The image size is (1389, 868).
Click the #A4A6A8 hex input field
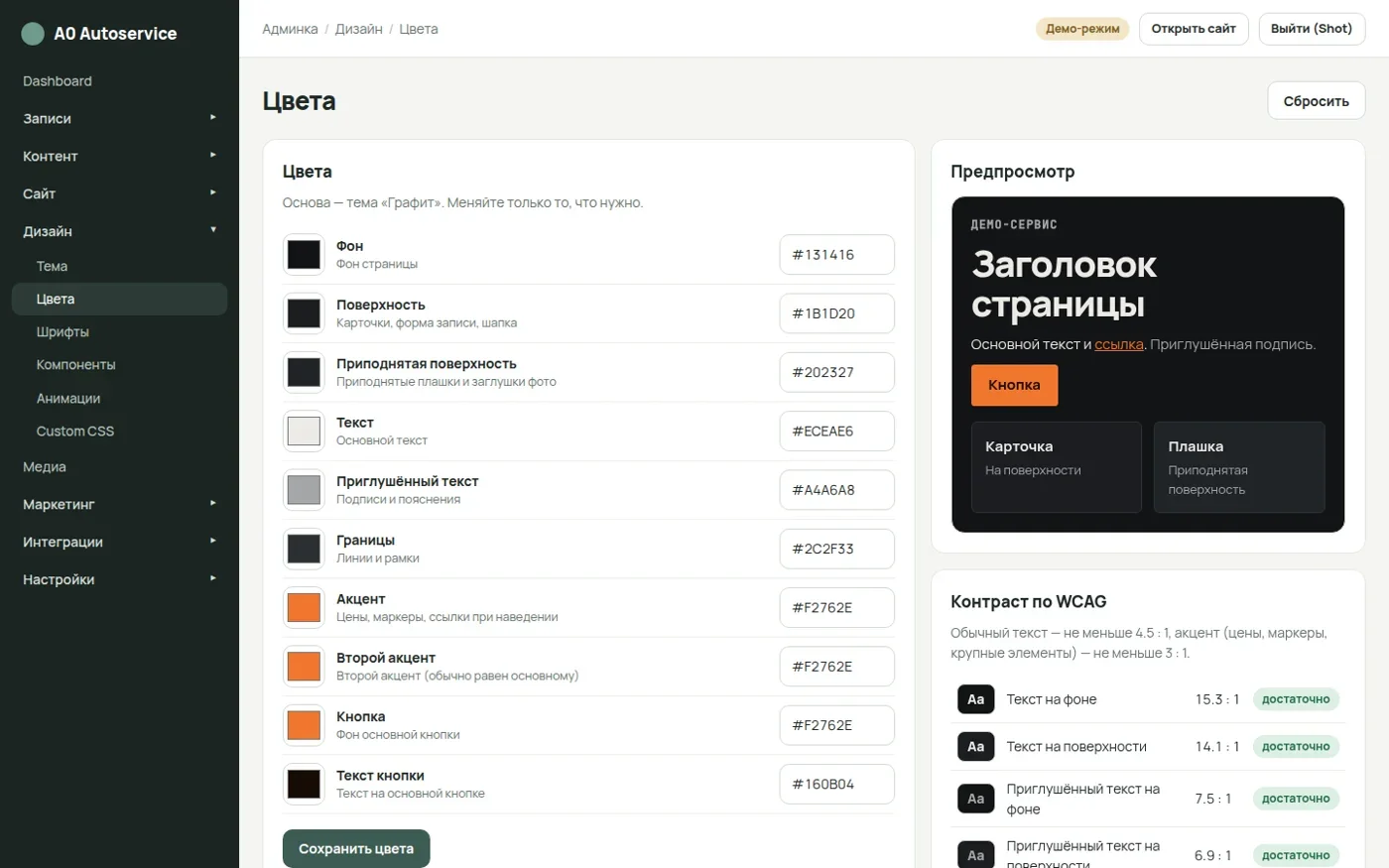(836, 490)
